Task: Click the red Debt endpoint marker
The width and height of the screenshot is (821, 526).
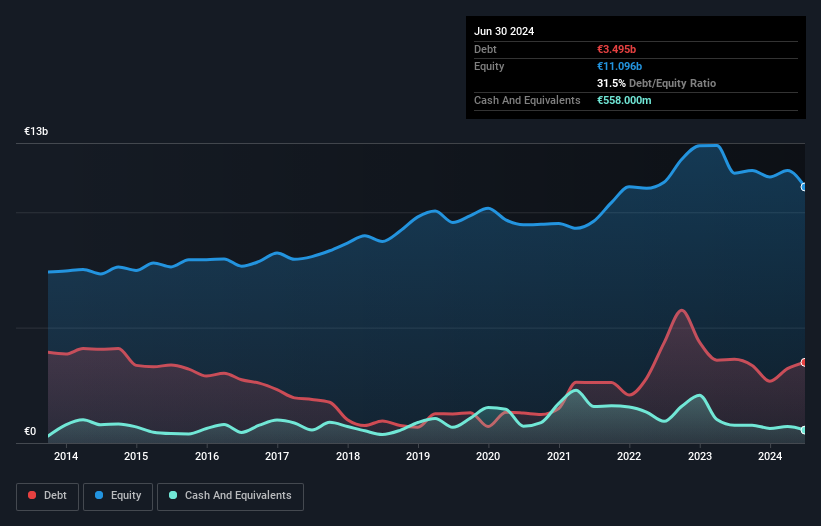Action: pyautogui.click(x=804, y=362)
